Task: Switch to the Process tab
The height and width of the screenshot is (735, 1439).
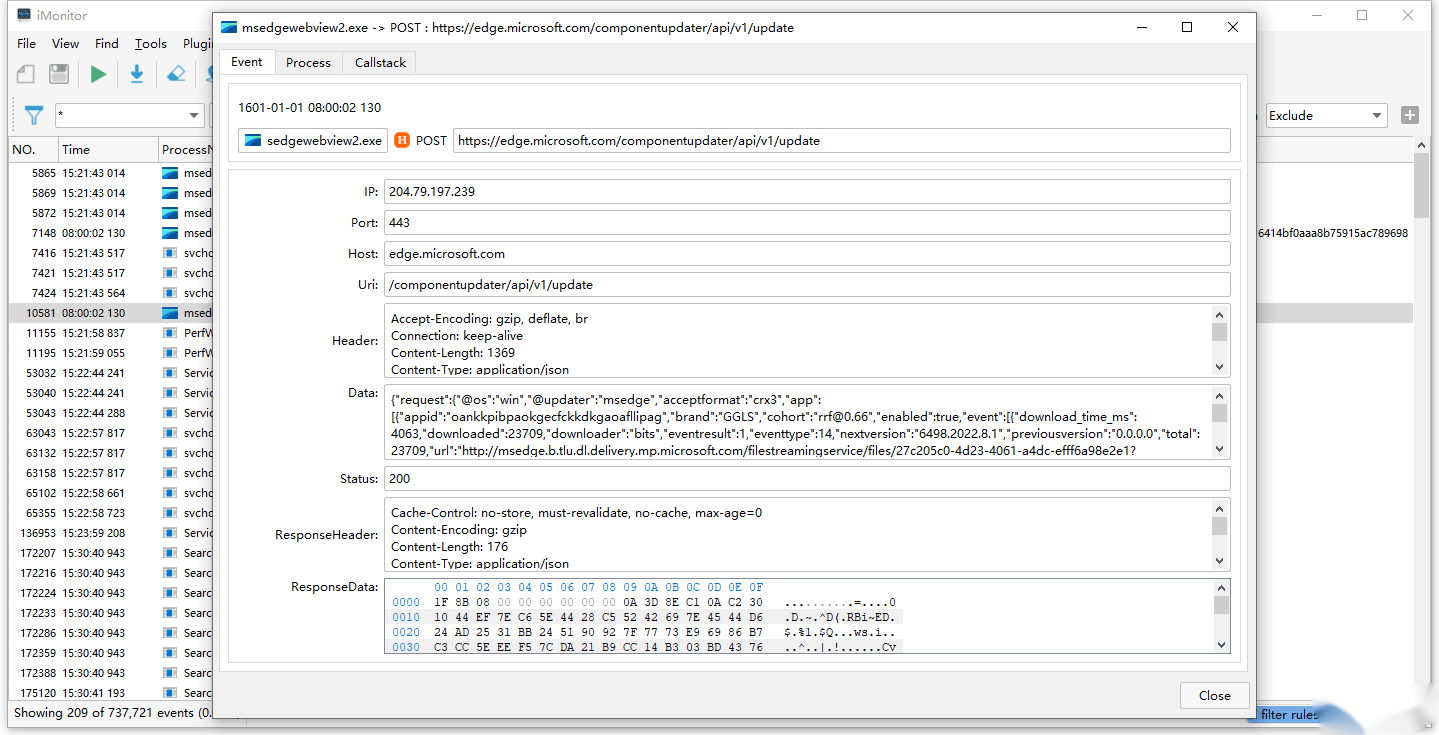Action: coord(308,63)
